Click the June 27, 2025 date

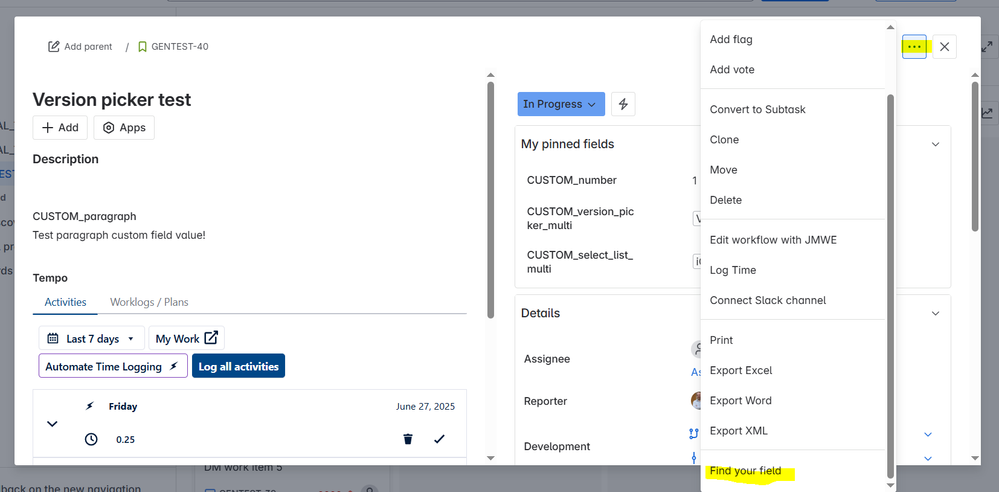[426, 407]
